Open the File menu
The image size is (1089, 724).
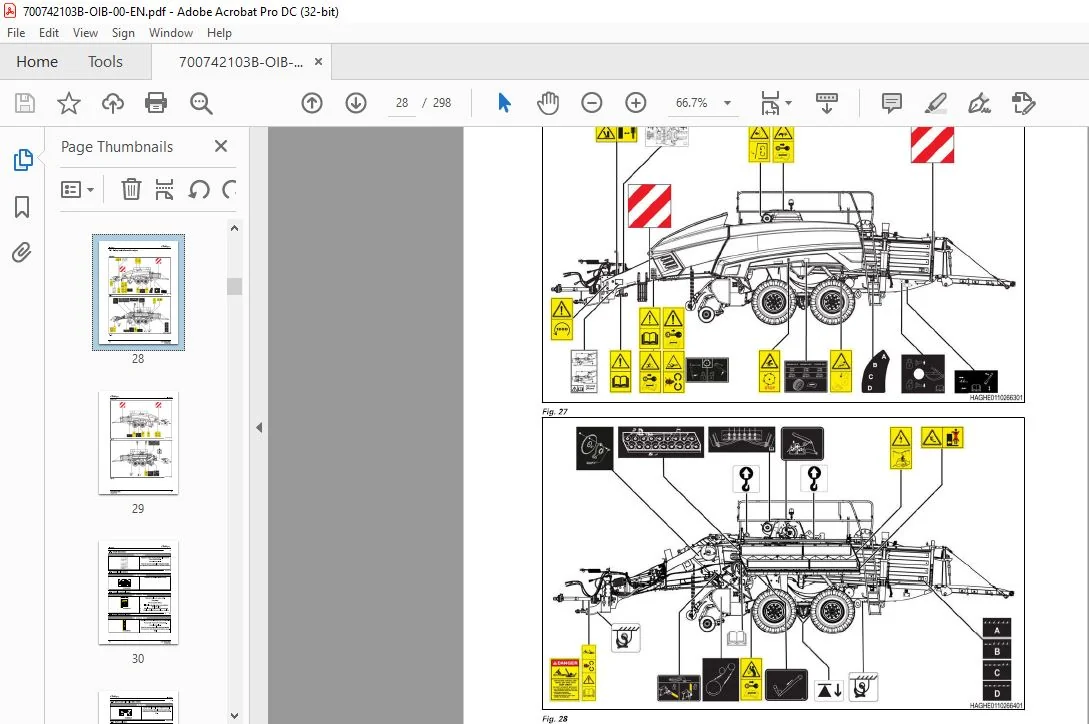pos(16,33)
